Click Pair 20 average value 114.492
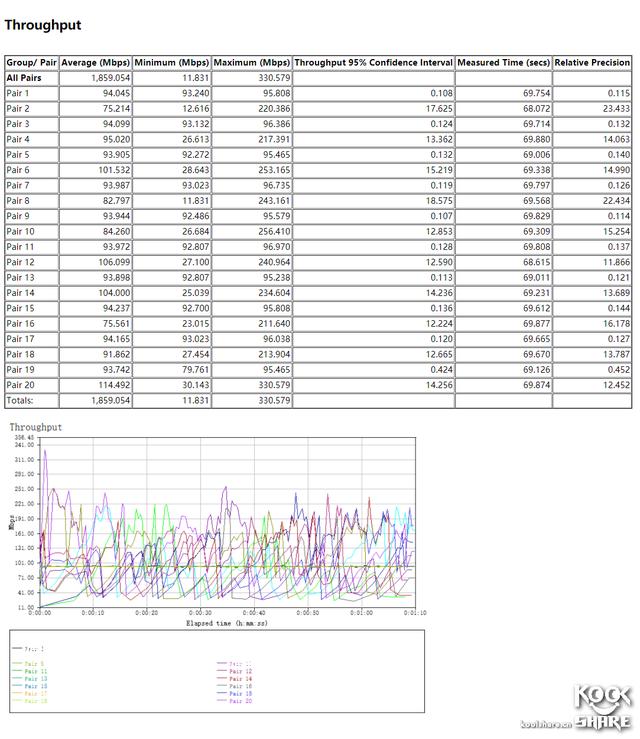The height and width of the screenshot is (739, 640). pyautogui.click(x=114, y=385)
